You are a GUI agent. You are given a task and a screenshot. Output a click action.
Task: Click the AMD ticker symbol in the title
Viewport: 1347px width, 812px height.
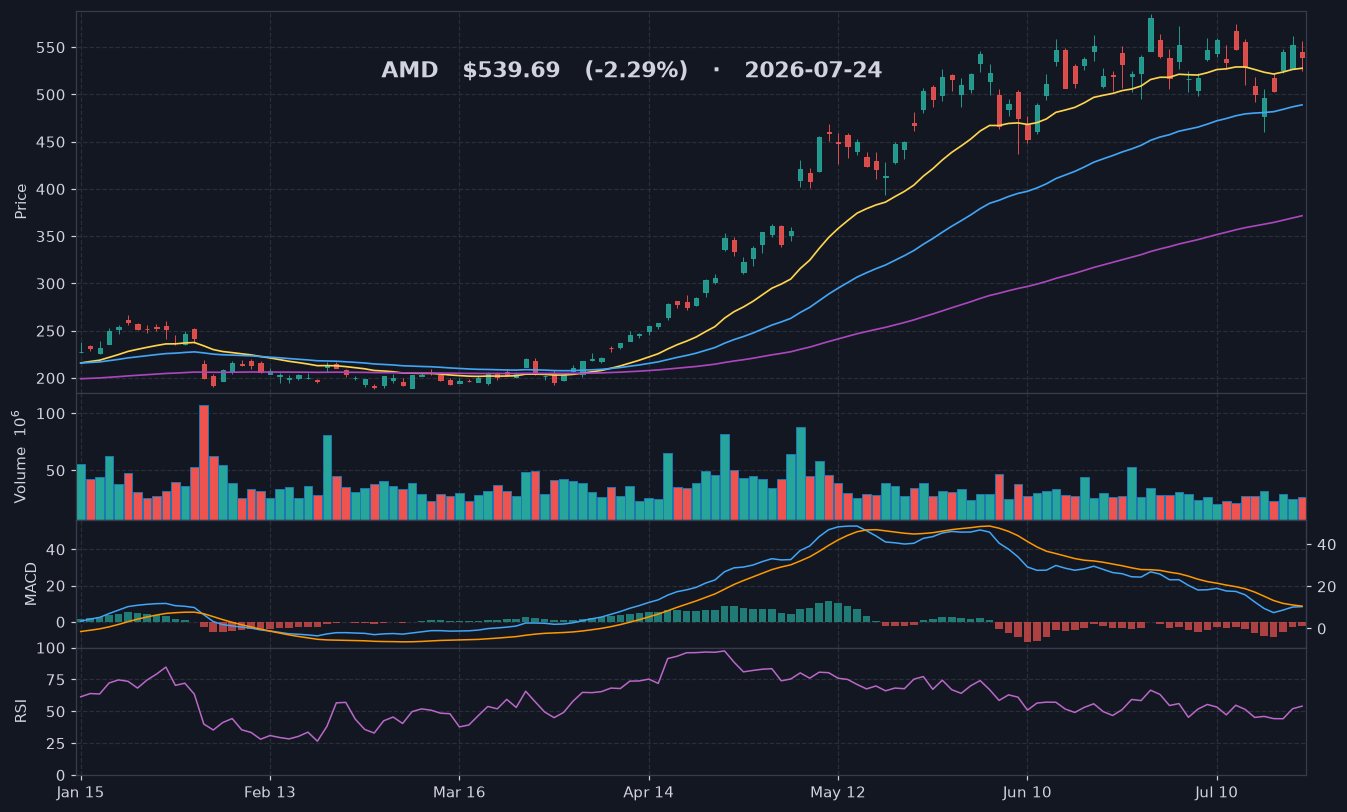pyautogui.click(x=409, y=71)
